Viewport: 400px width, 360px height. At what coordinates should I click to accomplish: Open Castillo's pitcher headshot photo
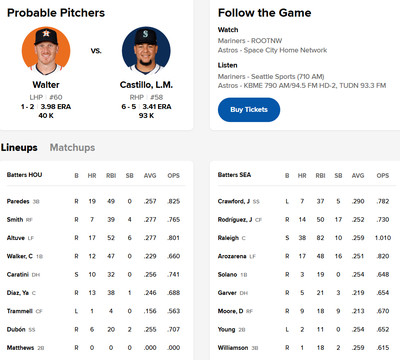[x=146, y=51]
